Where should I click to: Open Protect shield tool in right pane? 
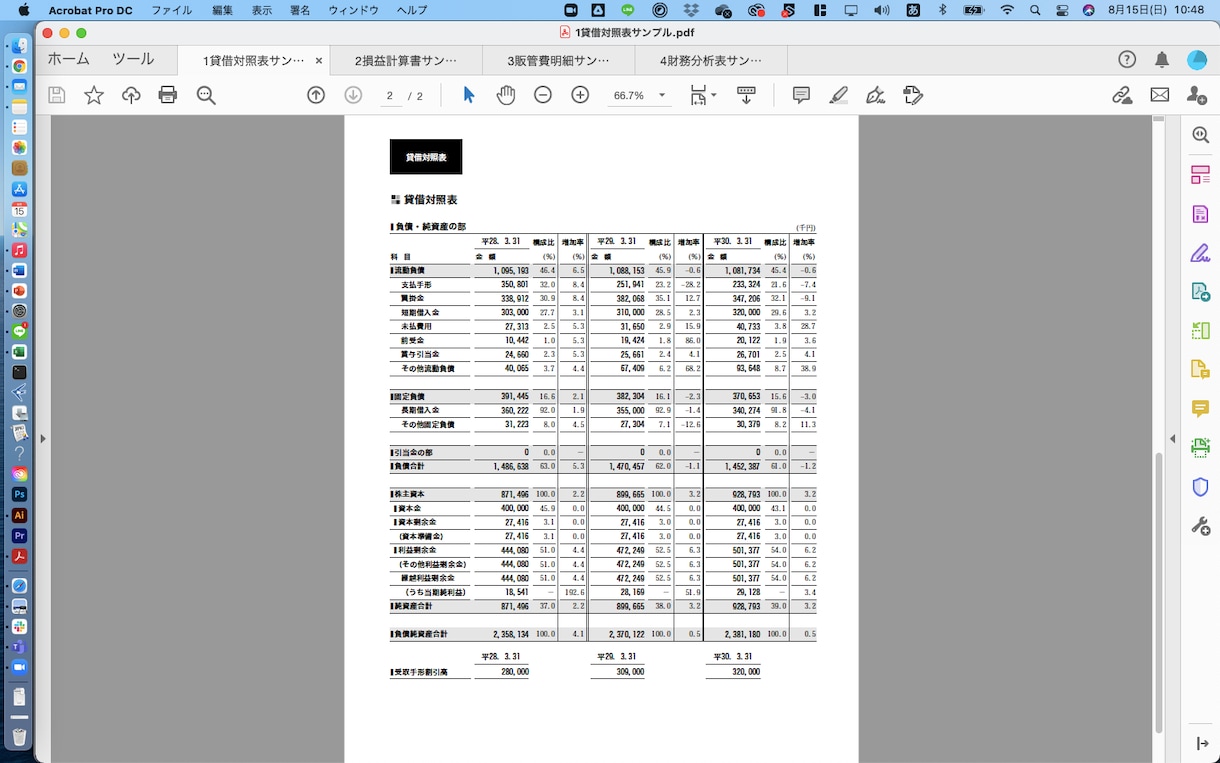point(1201,486)
